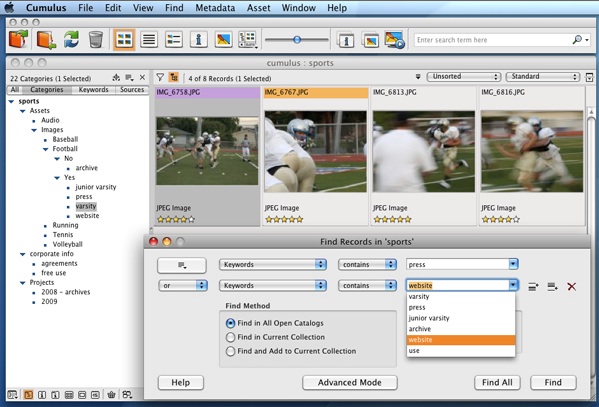Click the Find All button

497,383
